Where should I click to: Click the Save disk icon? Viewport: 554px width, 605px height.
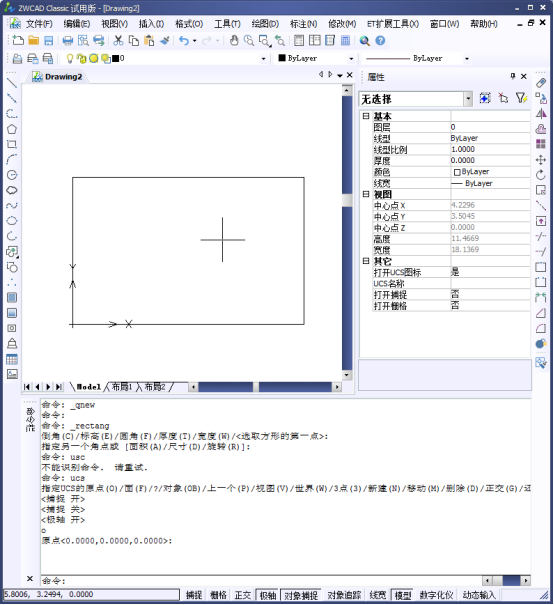pos(49,41)
